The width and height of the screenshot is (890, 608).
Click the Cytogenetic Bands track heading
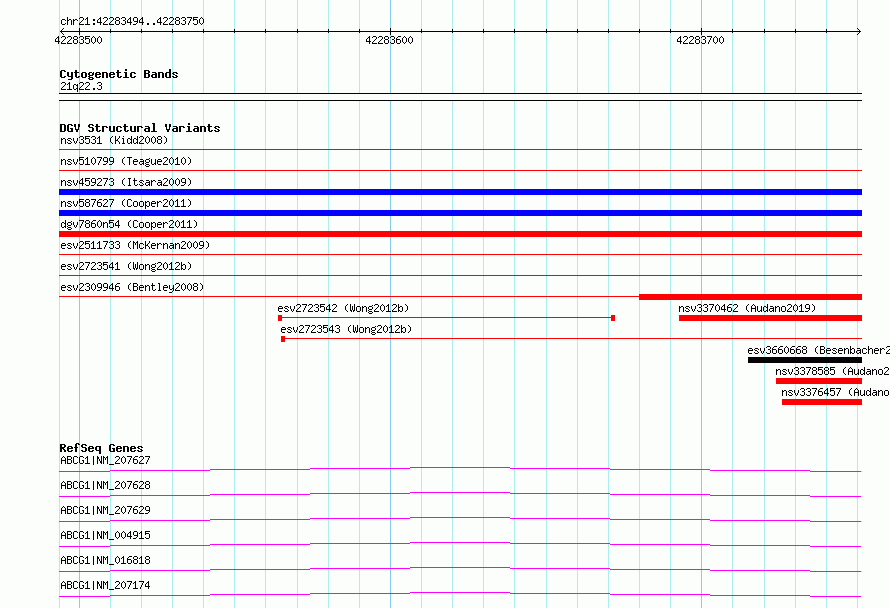119,74
